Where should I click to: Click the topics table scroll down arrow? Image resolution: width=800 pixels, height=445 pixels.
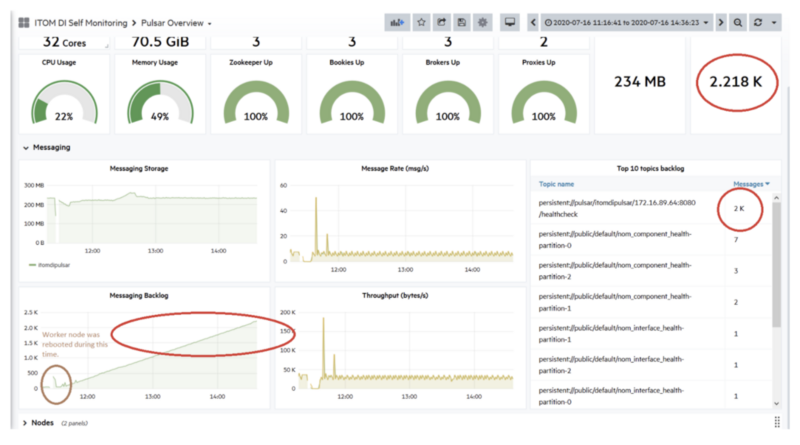[777, 403]
